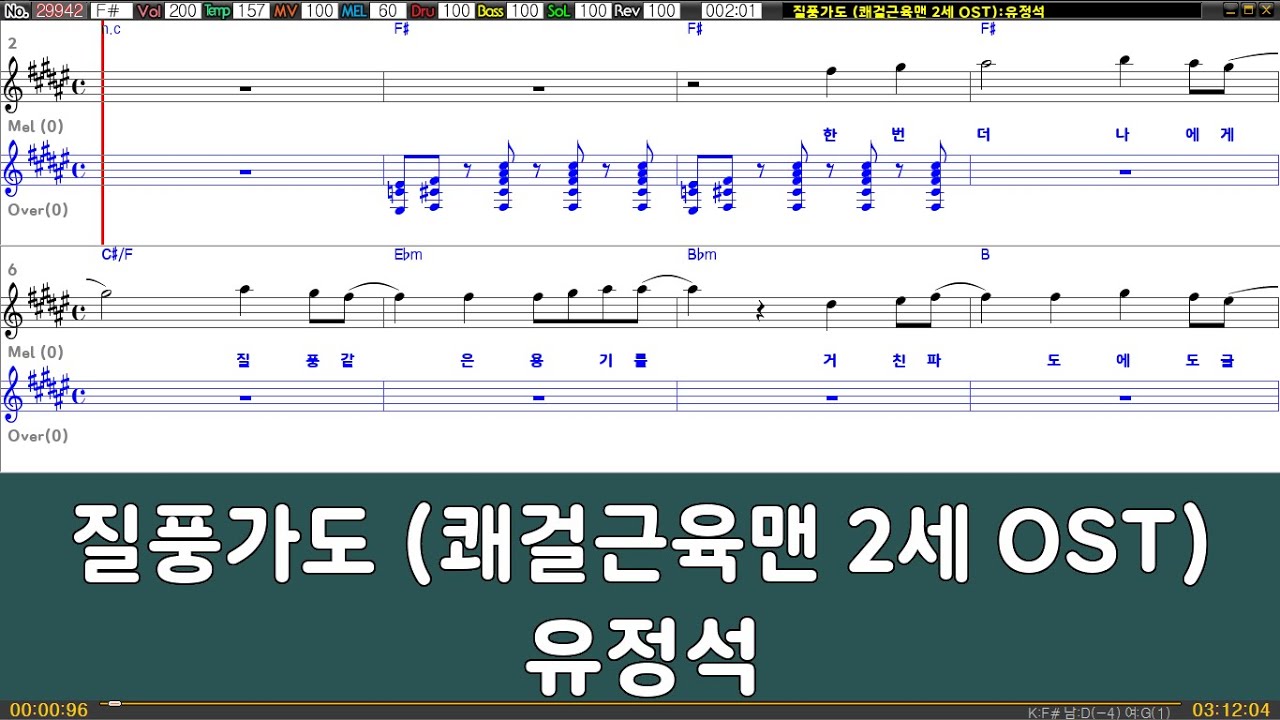Click the lyric syllable 질
The height and width of the screenshot is (720, 1280).
pos(243,361)
